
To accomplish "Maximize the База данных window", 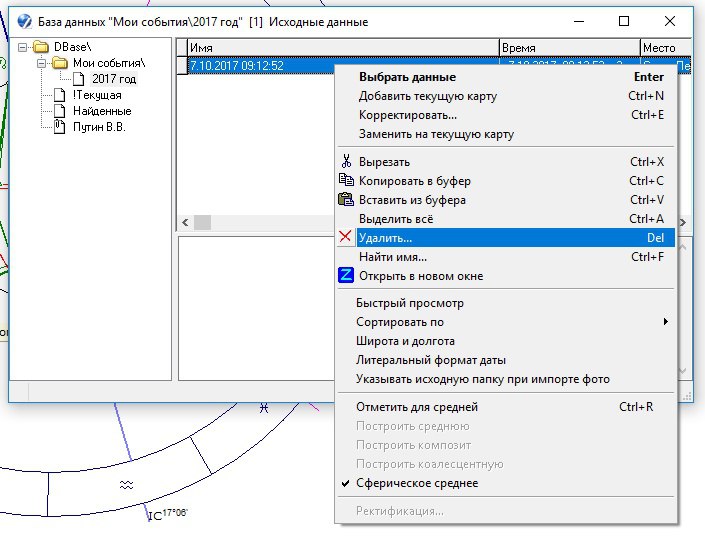I will point(624,21).
